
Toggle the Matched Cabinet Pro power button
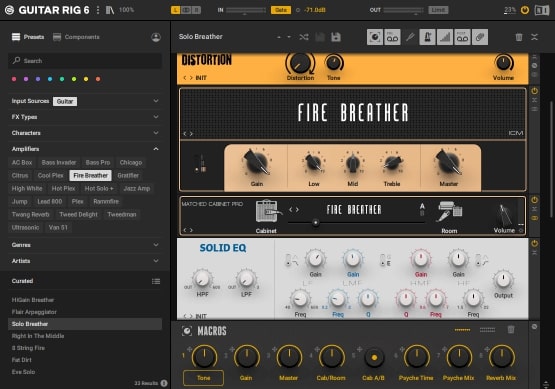point(534,200)
